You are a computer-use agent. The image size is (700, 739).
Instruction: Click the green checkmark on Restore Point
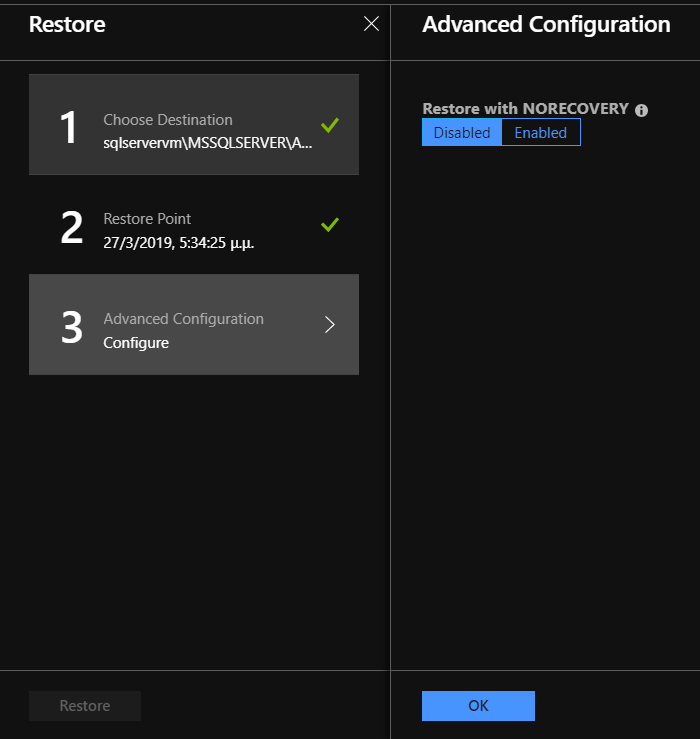[329, 225]
